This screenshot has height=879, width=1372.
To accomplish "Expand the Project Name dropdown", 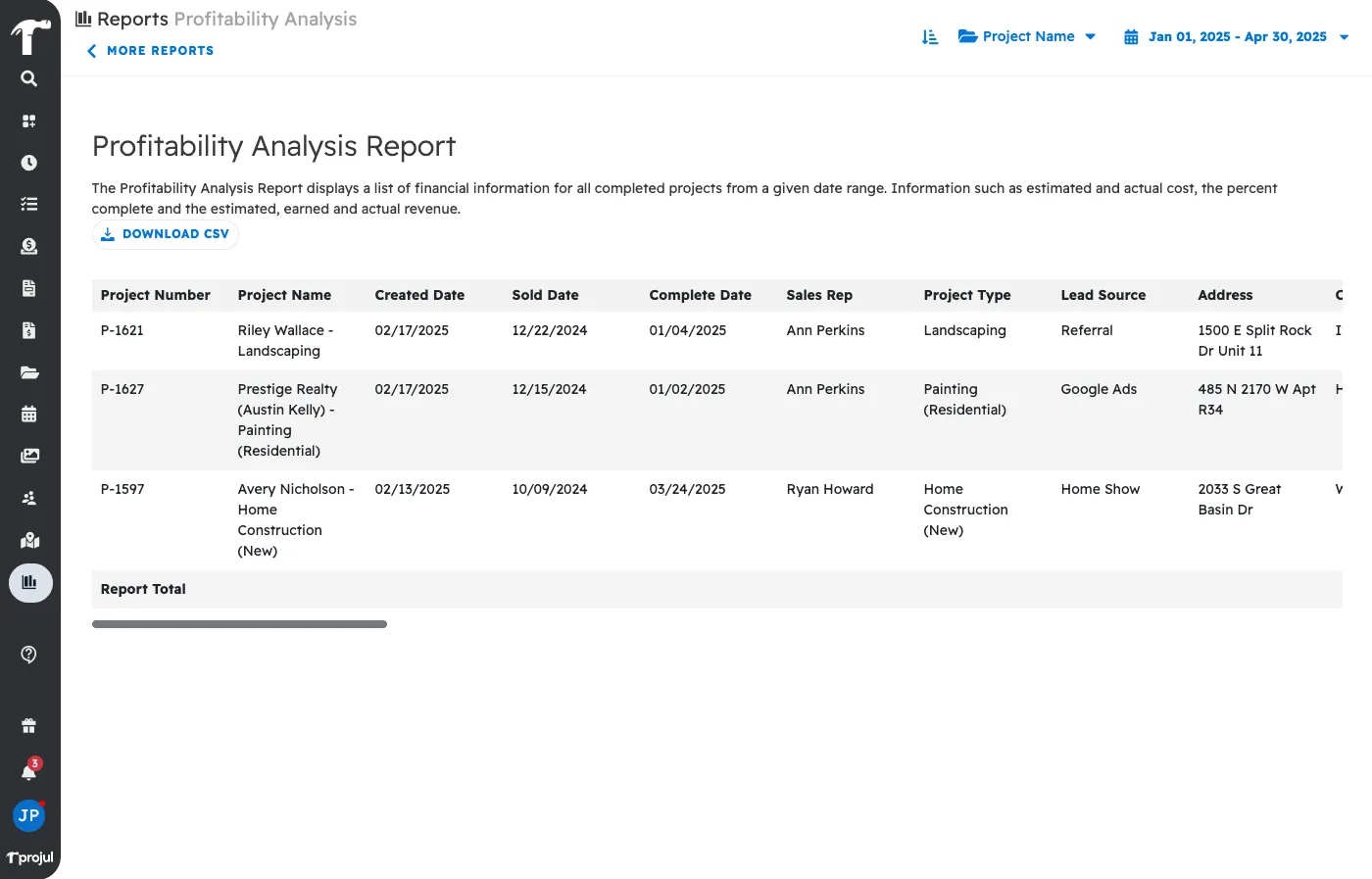I will [1027, 36].
